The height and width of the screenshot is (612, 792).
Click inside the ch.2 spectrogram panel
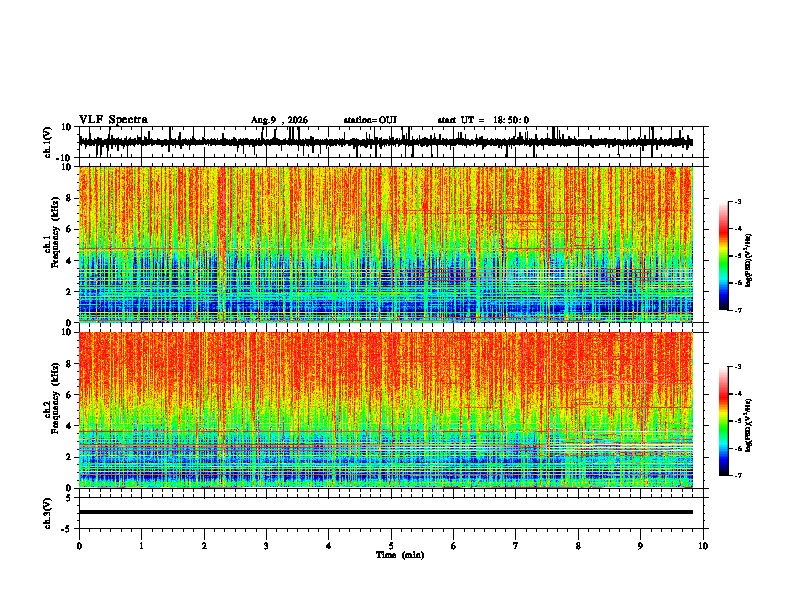click(385, 410)
